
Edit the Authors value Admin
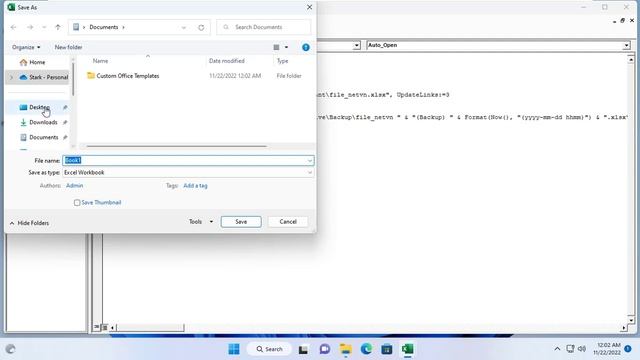tap(74, 186)
